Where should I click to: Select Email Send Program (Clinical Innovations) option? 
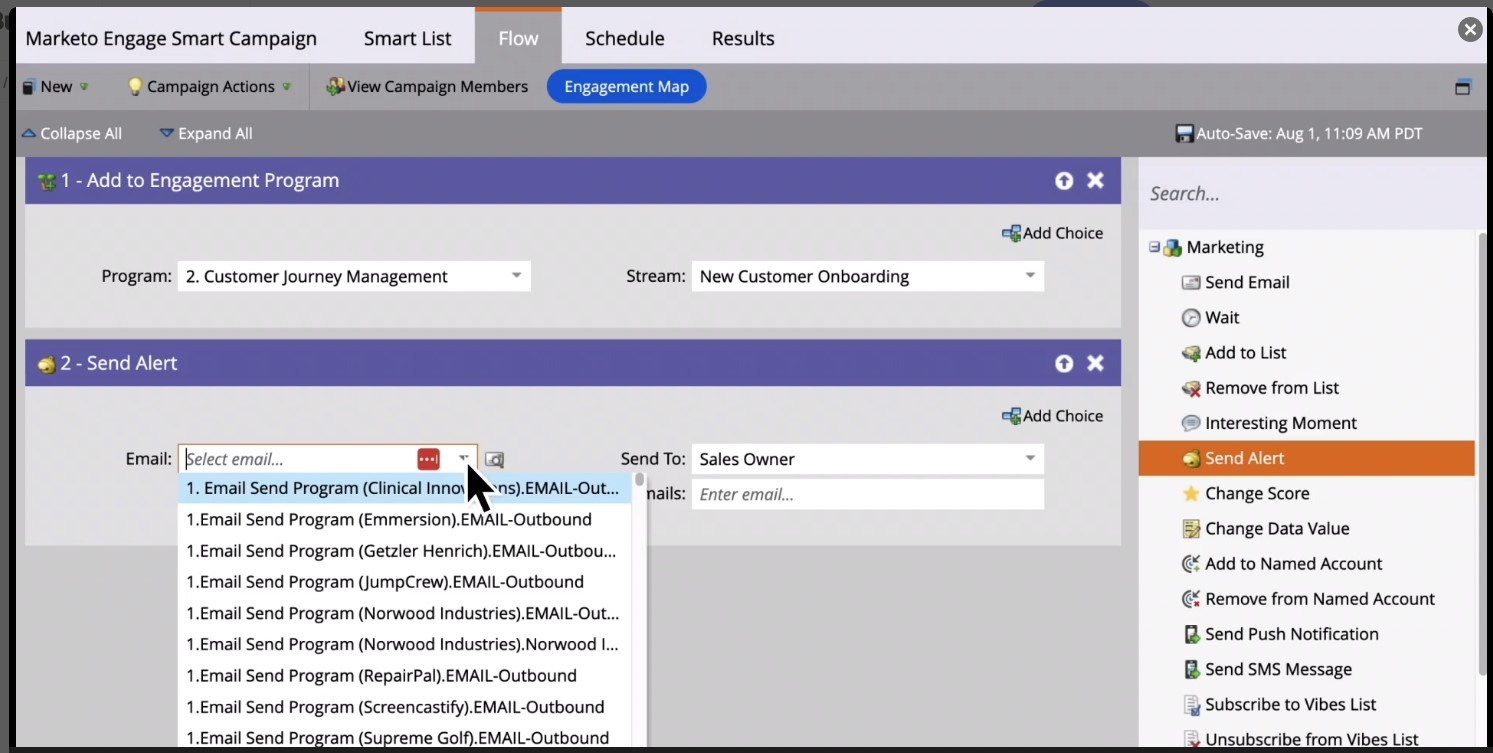click(x=405, y=489)
